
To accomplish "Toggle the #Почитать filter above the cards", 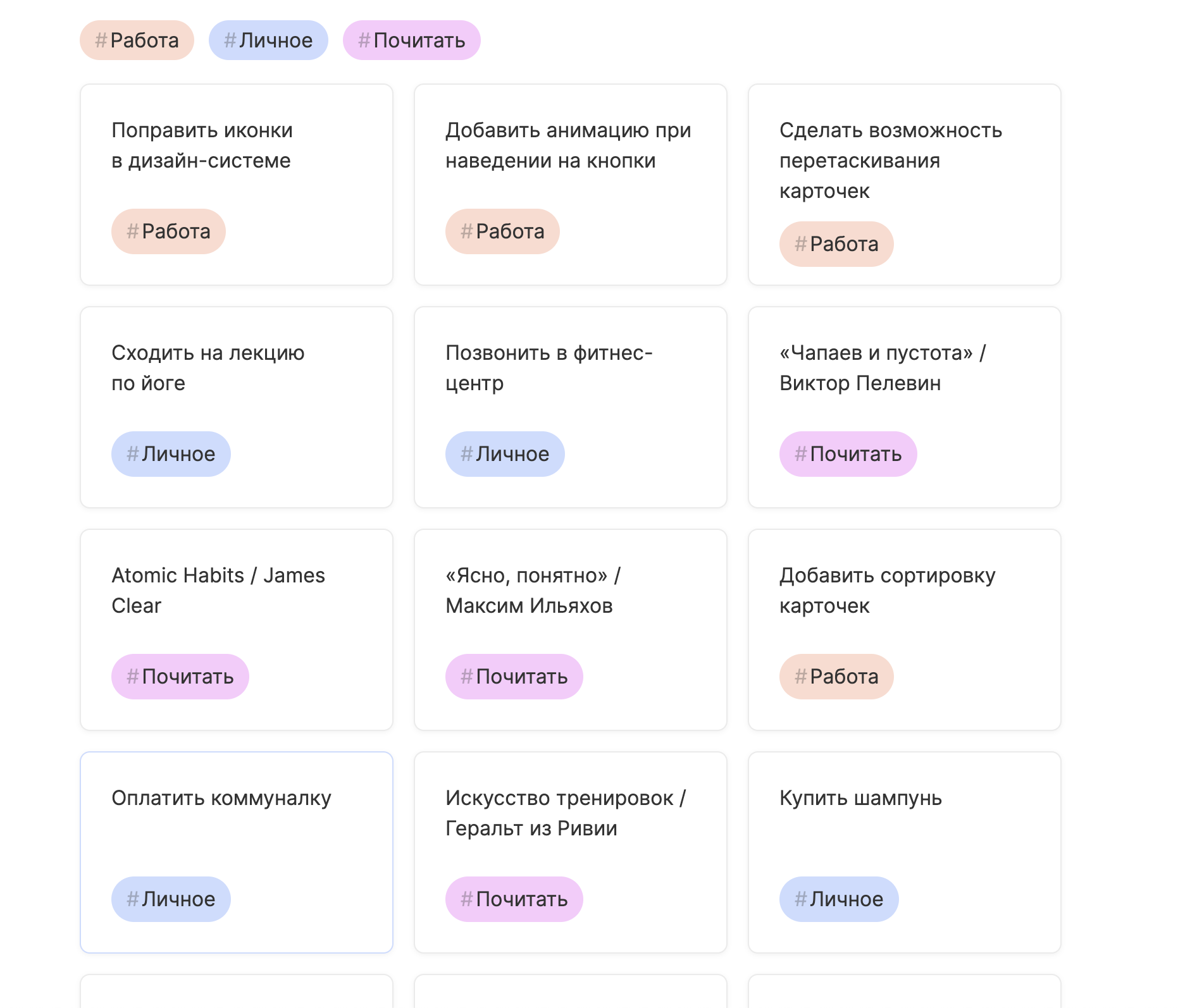I will [411, 40].
